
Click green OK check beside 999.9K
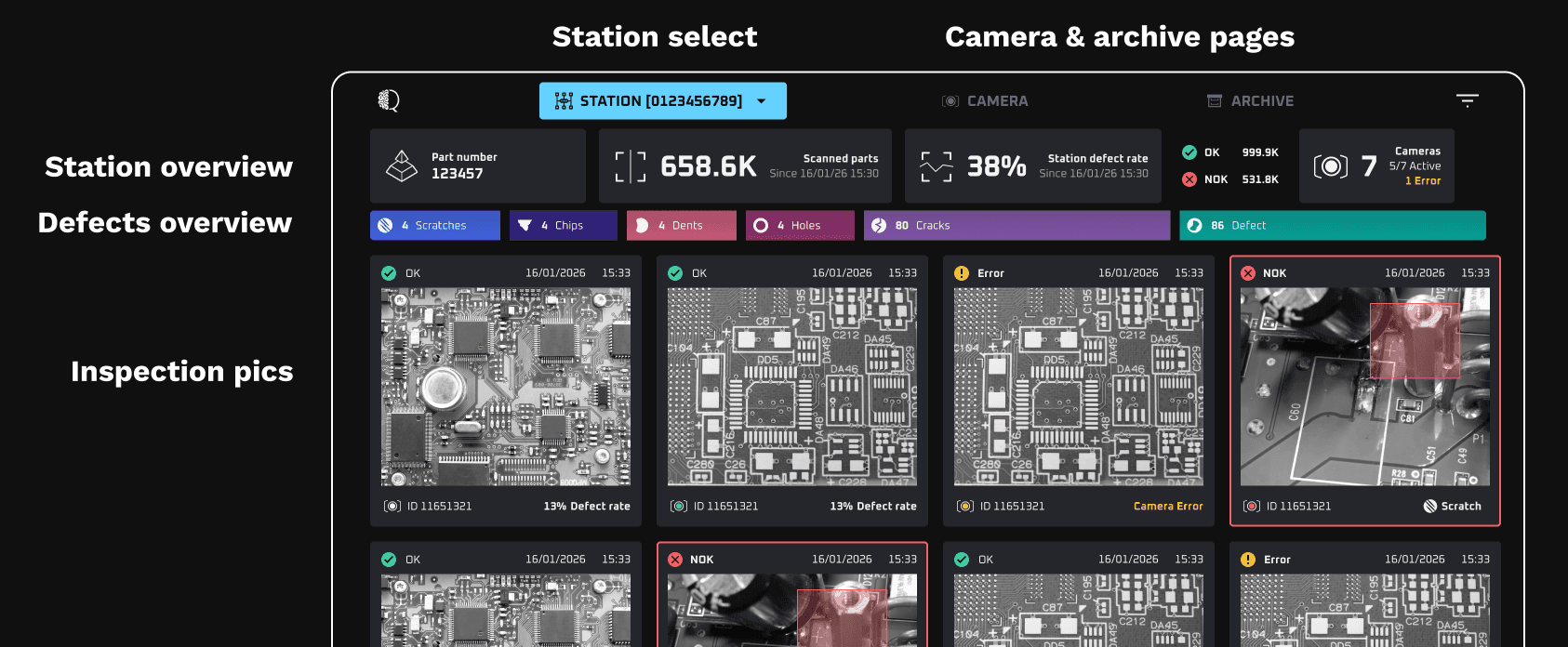pyautogui.click(x=1189, y=152)
